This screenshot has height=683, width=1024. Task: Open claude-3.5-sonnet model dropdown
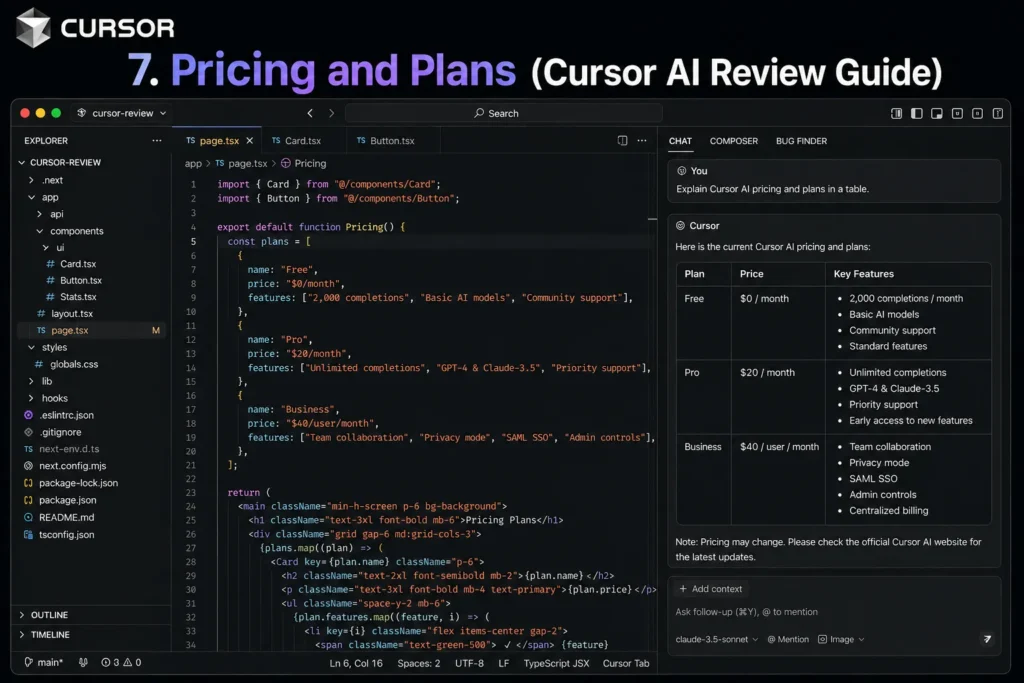[716, 639]
